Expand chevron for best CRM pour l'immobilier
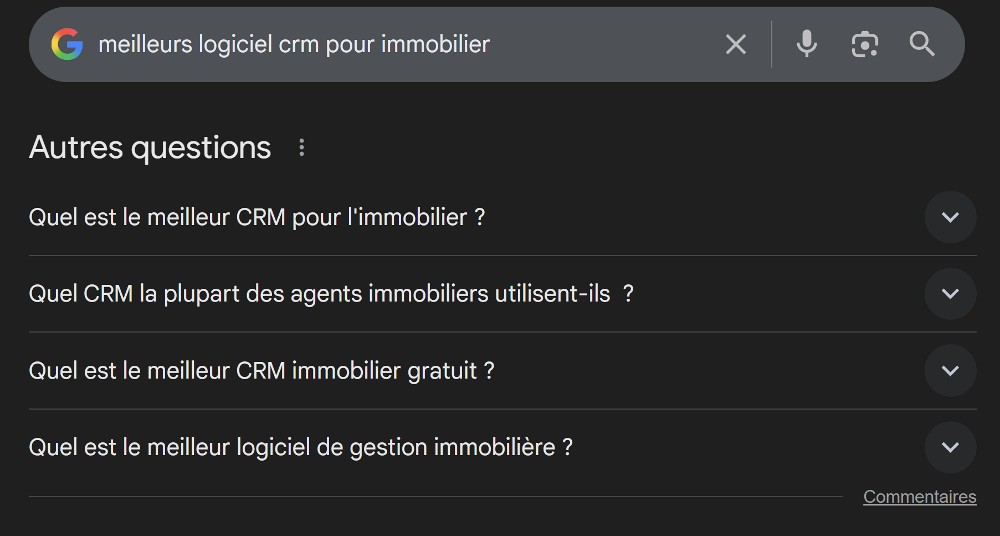 click(x=950, y=217)
